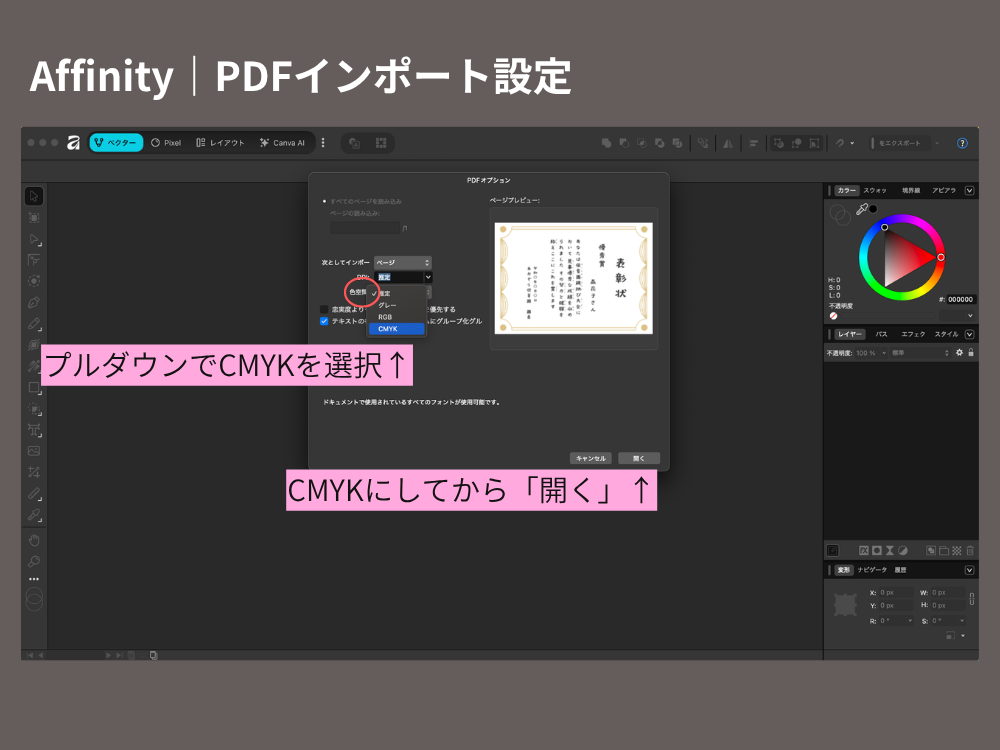
Task: Select the Artboard tool
Action: (34, 217)
